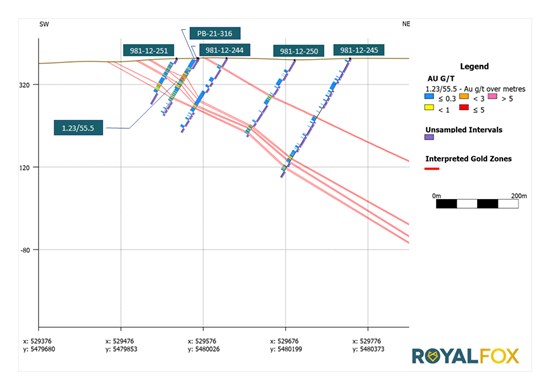Click the pink > 5 legend swatch
Screen dimensions: 550x390
coord(492,96)
